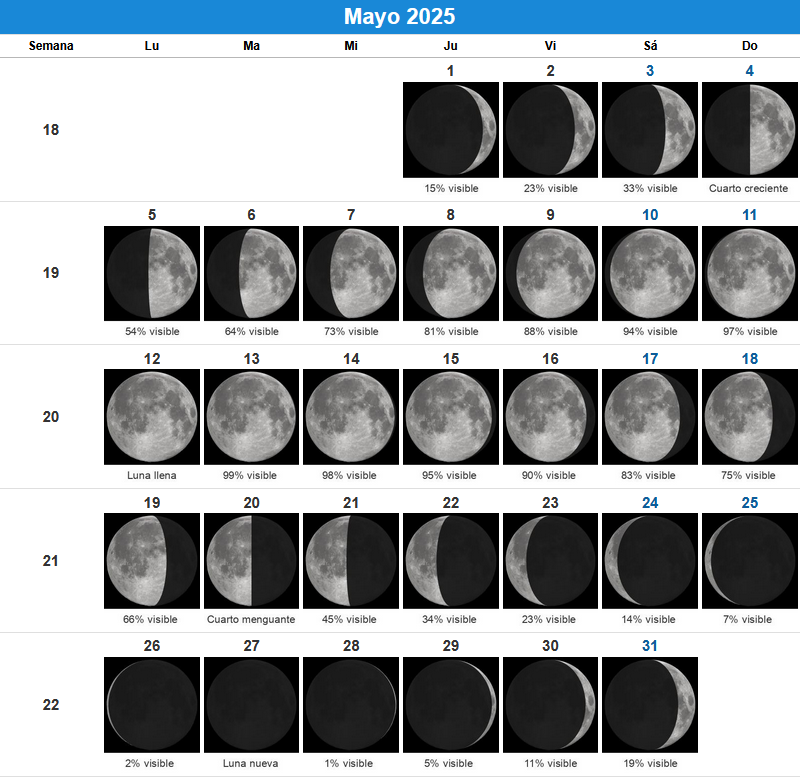Viewport: 802px width, 779px height.
Task: Click the 54% visible moon on May 5
Action: [151, 273]
